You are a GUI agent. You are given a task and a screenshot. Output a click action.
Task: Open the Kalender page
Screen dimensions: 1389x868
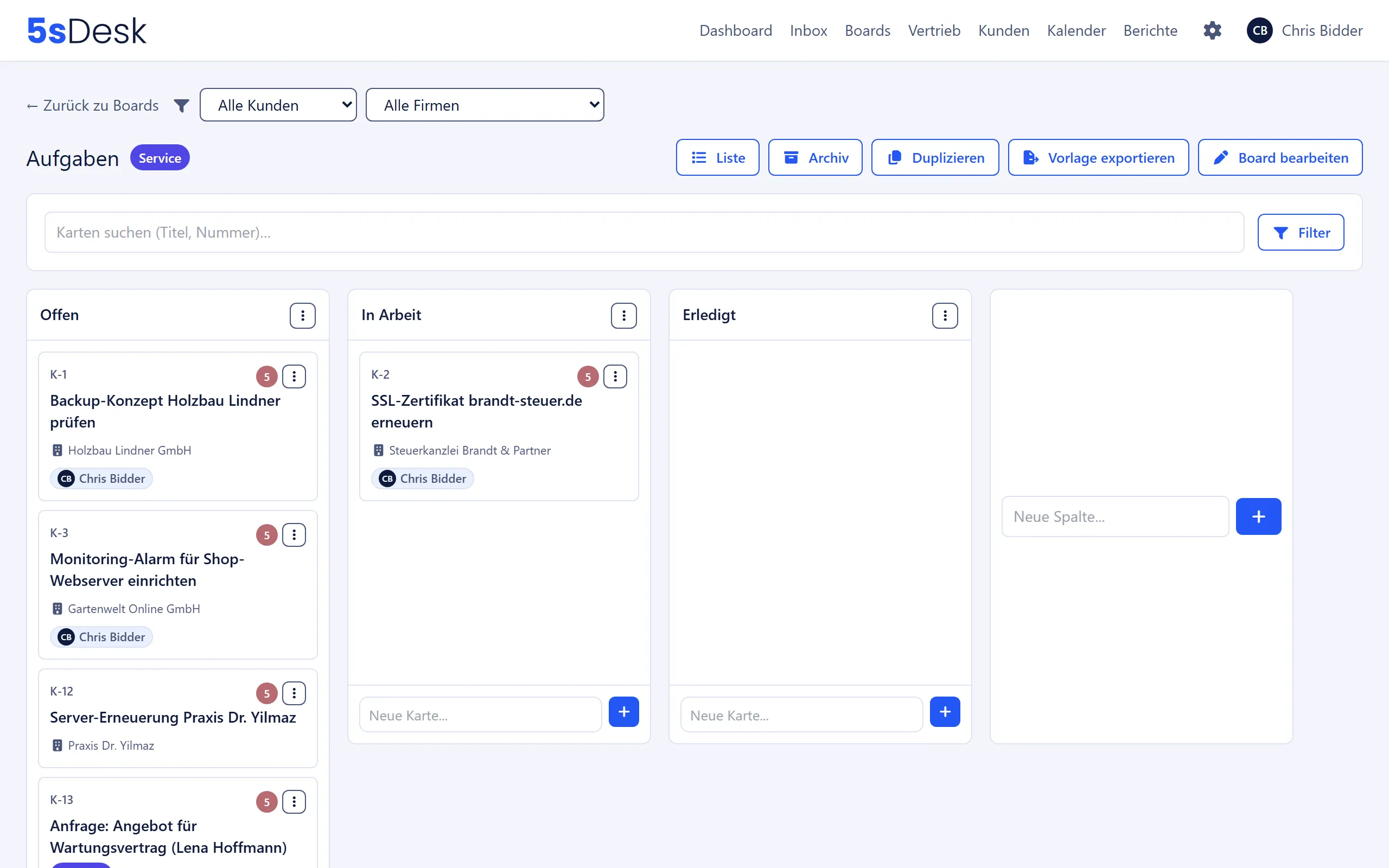[x=1076, y=30]
